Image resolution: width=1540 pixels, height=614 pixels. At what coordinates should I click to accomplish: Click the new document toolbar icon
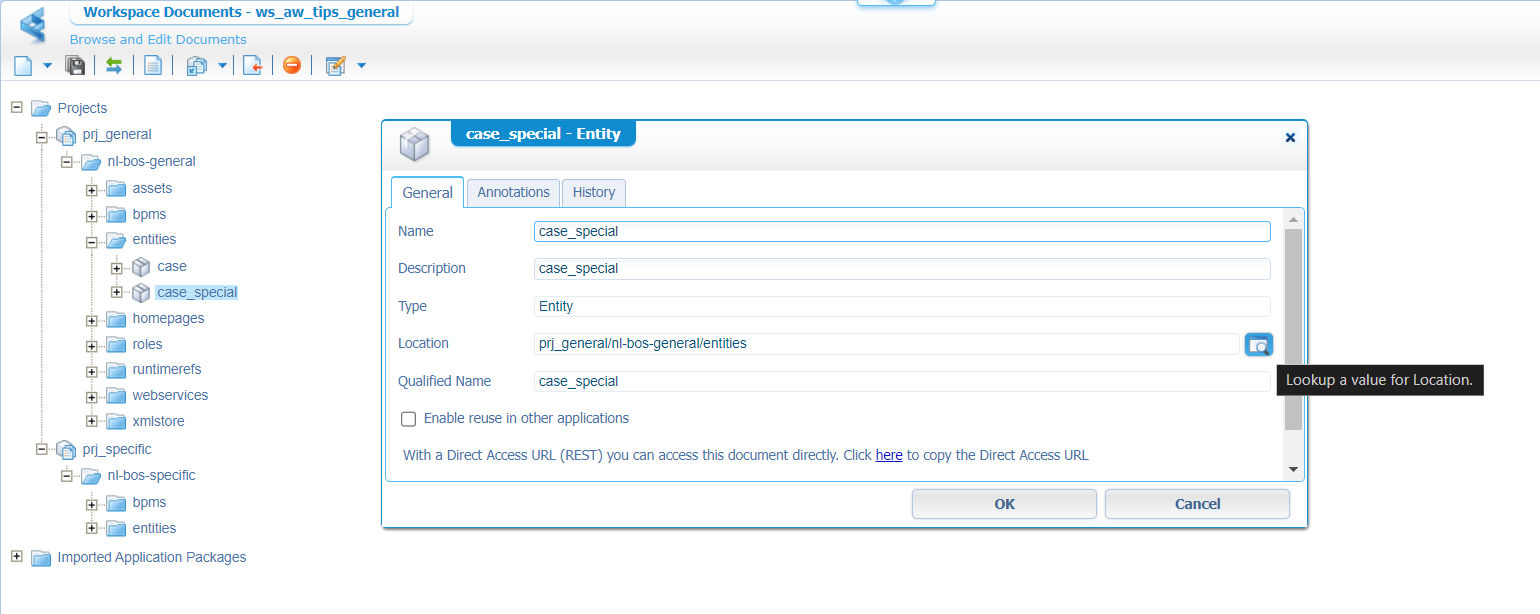23,66
